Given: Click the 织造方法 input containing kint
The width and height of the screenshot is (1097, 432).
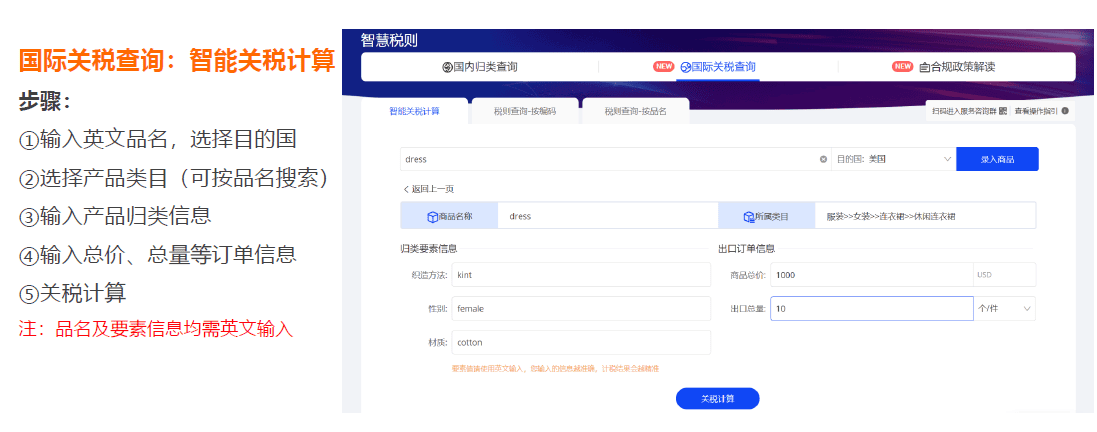Looking at the screenshot, I should 580,275.
